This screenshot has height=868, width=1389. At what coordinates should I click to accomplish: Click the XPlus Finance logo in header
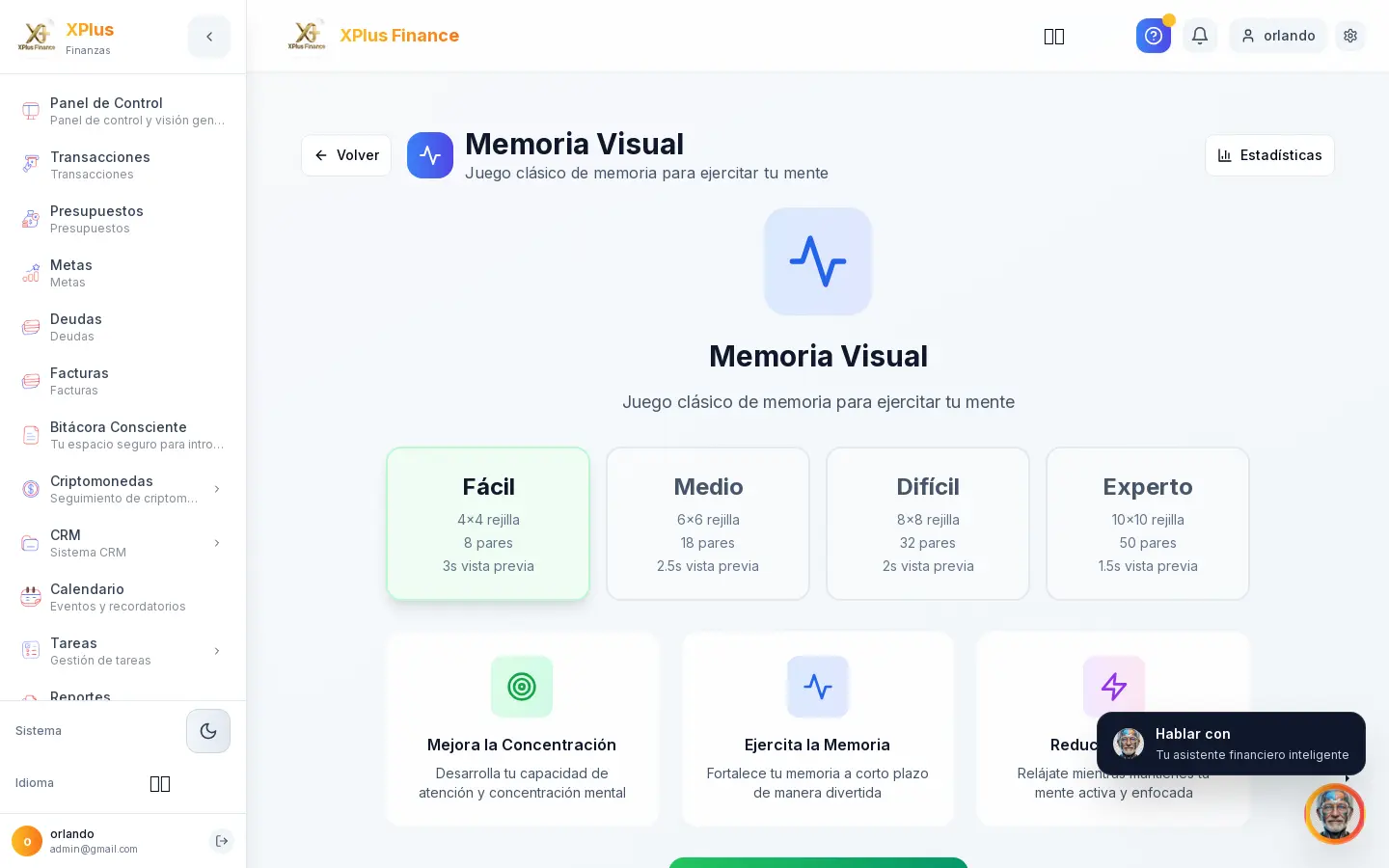(x=307, y=36)
